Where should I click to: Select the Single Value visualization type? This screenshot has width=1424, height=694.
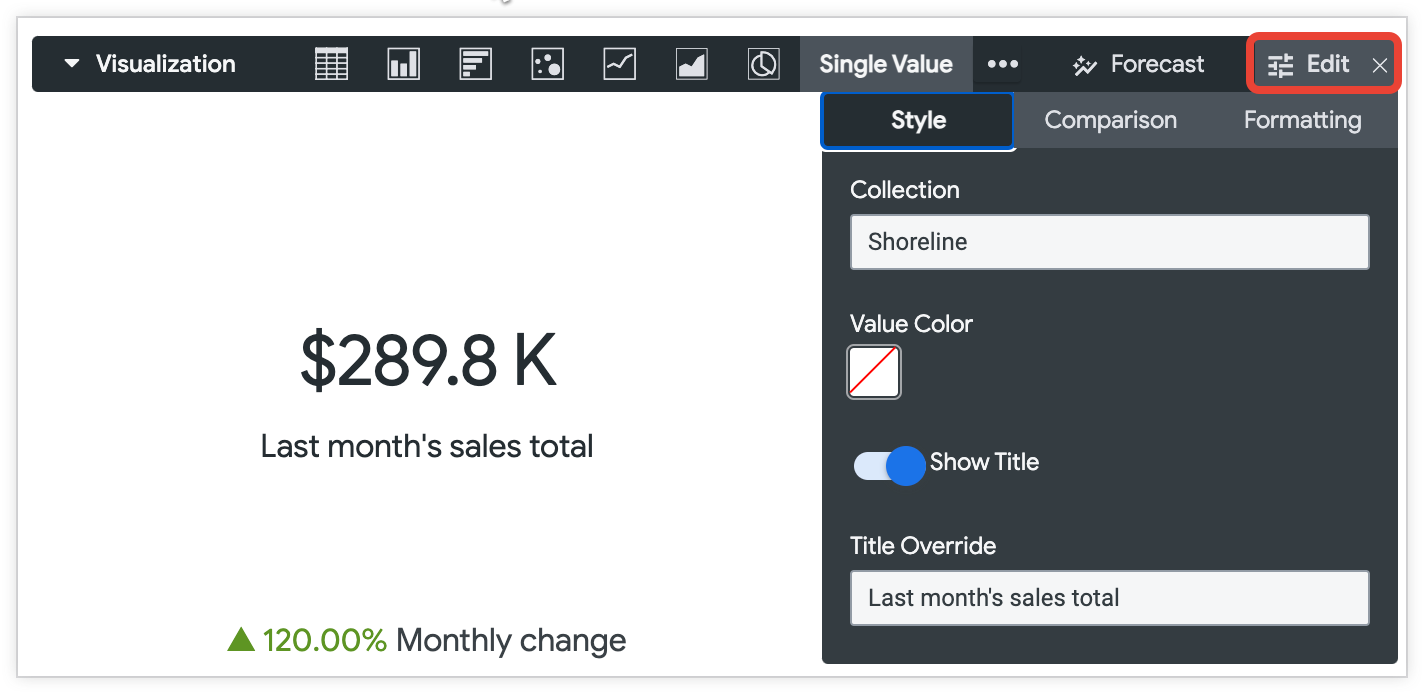click(x=886, y=63)
